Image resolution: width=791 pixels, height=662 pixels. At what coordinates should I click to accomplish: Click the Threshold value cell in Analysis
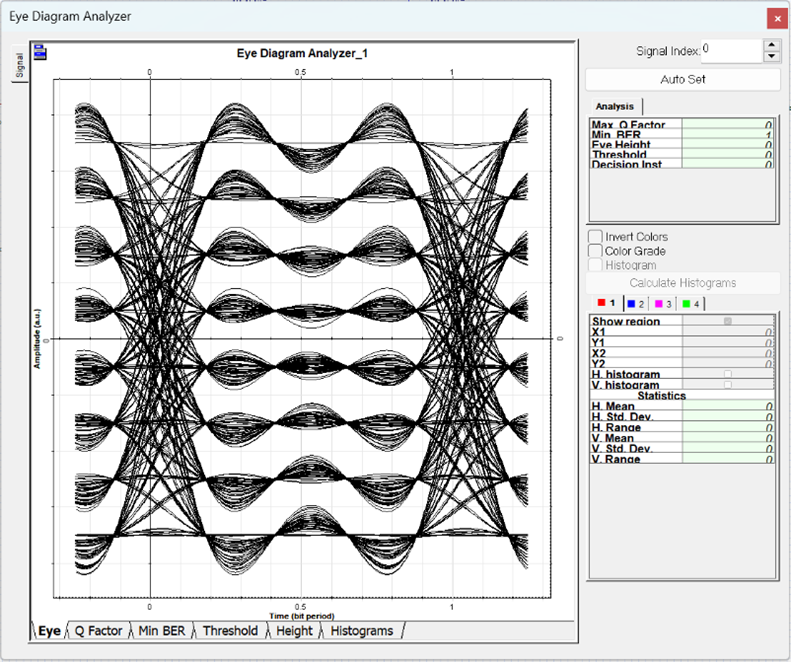pos(728,154)
